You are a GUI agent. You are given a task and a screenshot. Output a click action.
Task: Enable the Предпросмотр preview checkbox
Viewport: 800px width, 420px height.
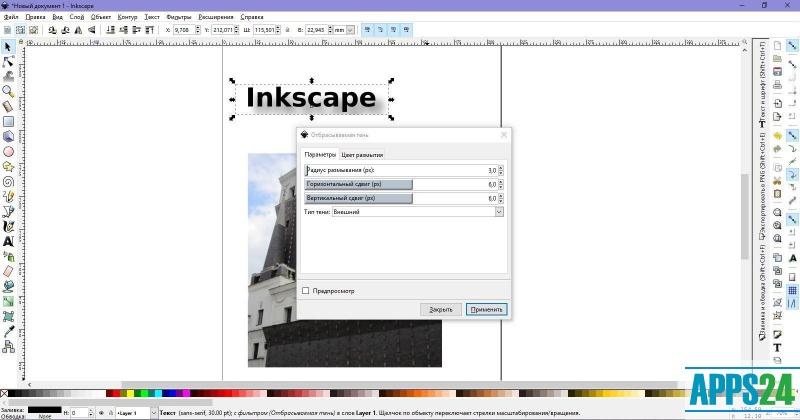point(306,291)
